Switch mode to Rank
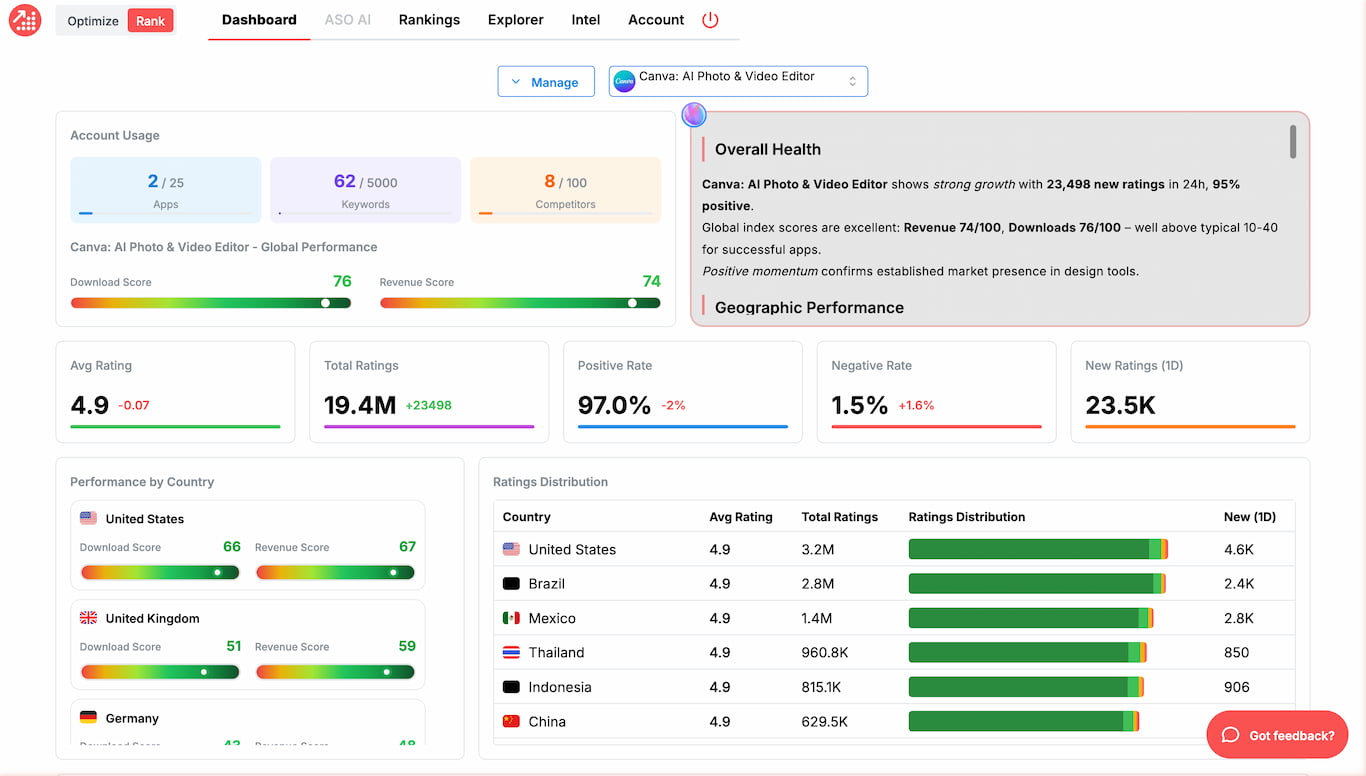This screenshot has height=776, width=1366. (x=150, y=21)
